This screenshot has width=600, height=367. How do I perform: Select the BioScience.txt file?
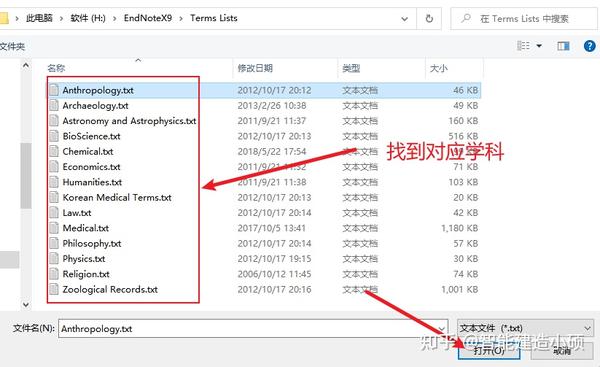(x=91, y=136)
